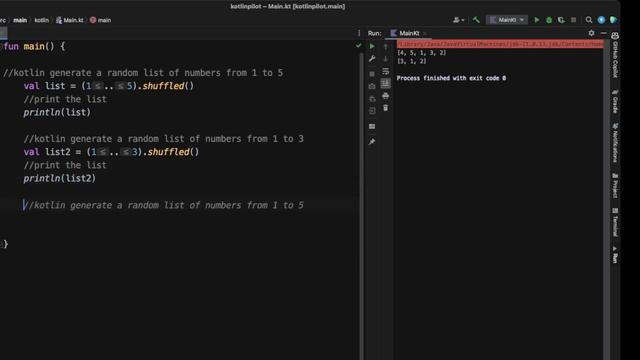Click 'println(list)' line in editor
The image size is (640, 360).
pyautogui.click(x=57, y=112)
